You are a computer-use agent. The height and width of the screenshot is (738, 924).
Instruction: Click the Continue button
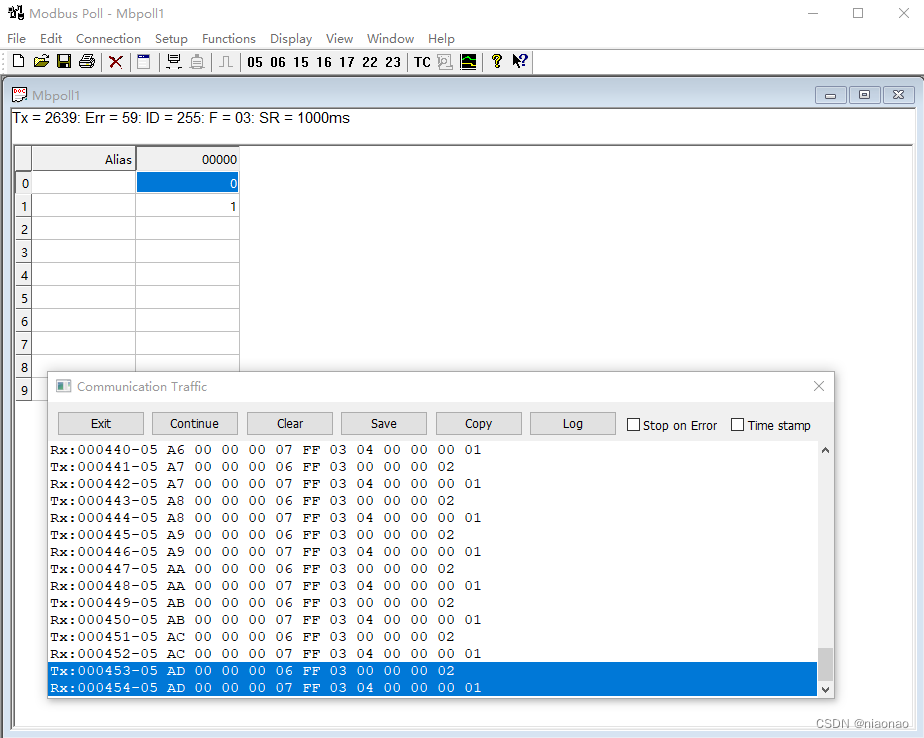194,423
